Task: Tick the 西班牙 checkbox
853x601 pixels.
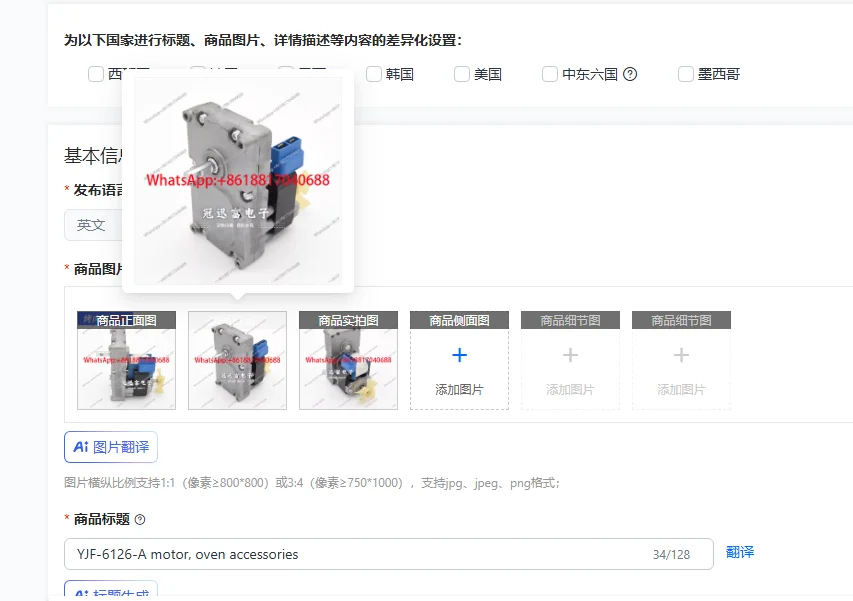Action: point(96,74)
